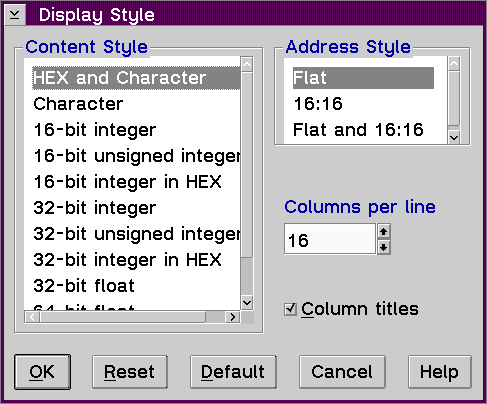
Task: Click the horizontal scroll-right arrow in Content Style
Action: (x=232, y=317)
